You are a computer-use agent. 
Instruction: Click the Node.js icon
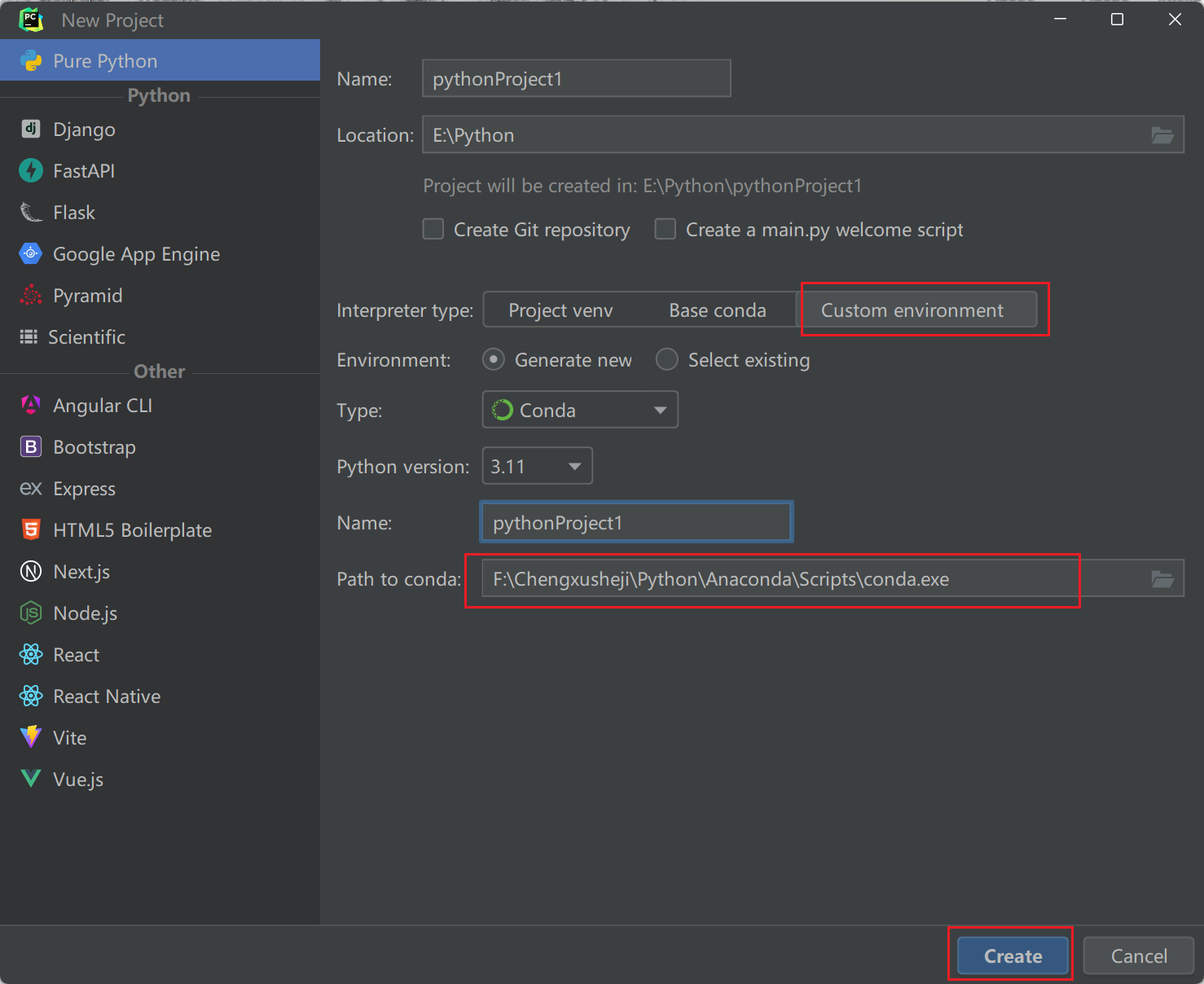(x=31, y=613)
